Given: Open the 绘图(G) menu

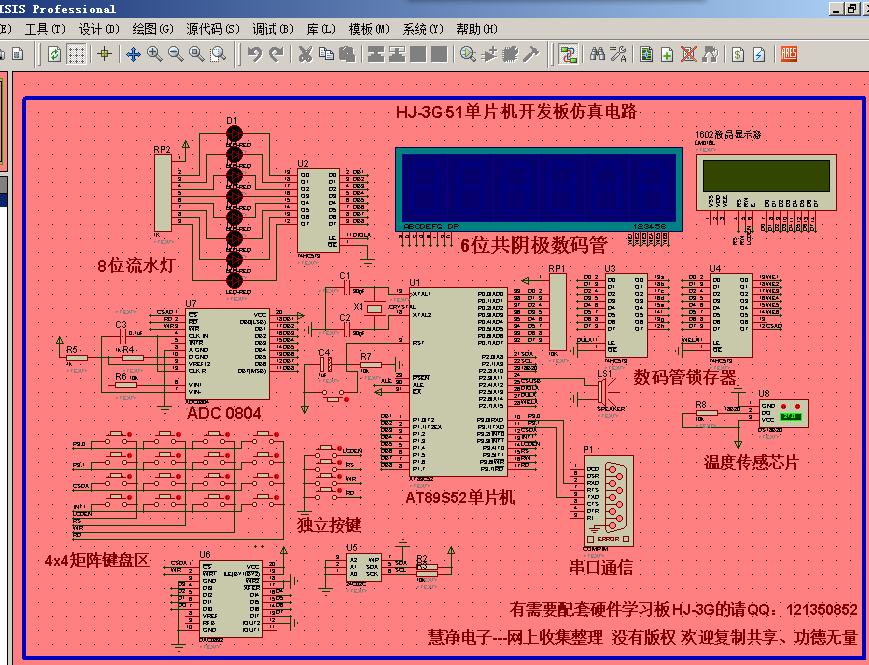Looking at the screenshot, I should click(152, 29).
